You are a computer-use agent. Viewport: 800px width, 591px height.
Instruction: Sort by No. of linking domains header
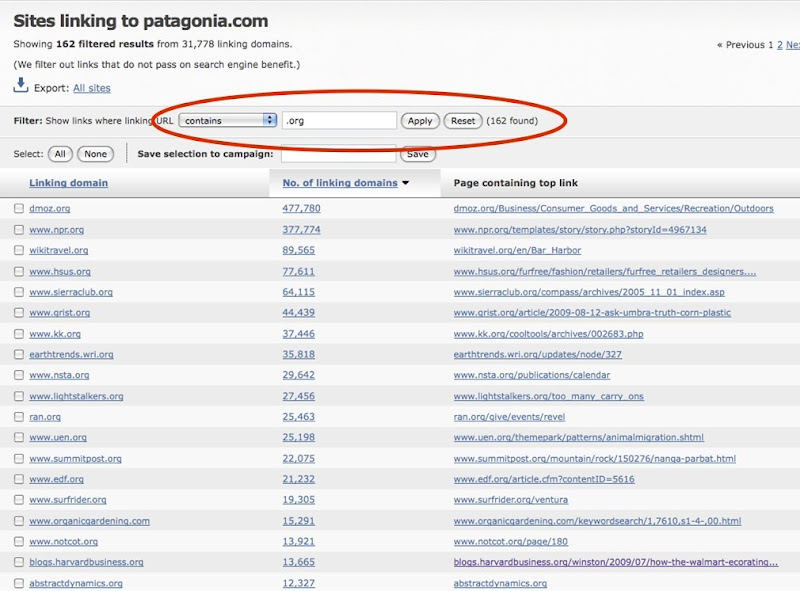point(340,183)
